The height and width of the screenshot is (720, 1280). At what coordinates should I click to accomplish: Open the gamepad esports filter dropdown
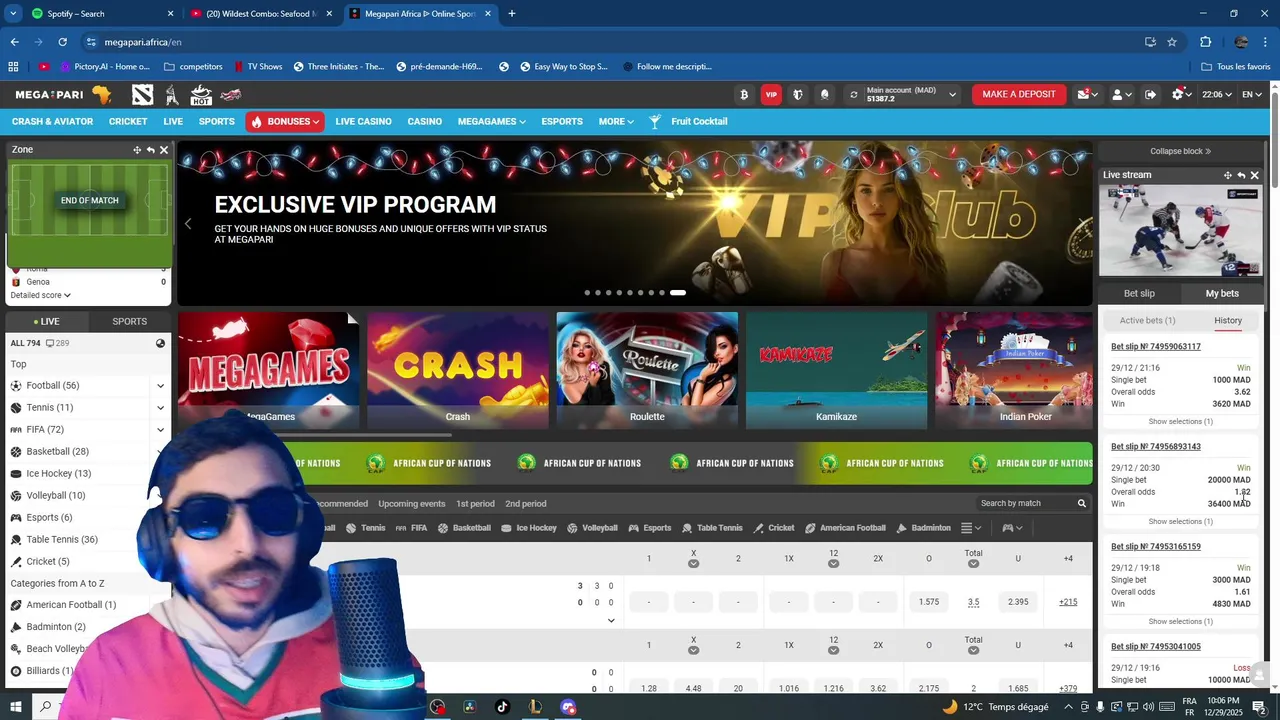(1013, 528)
